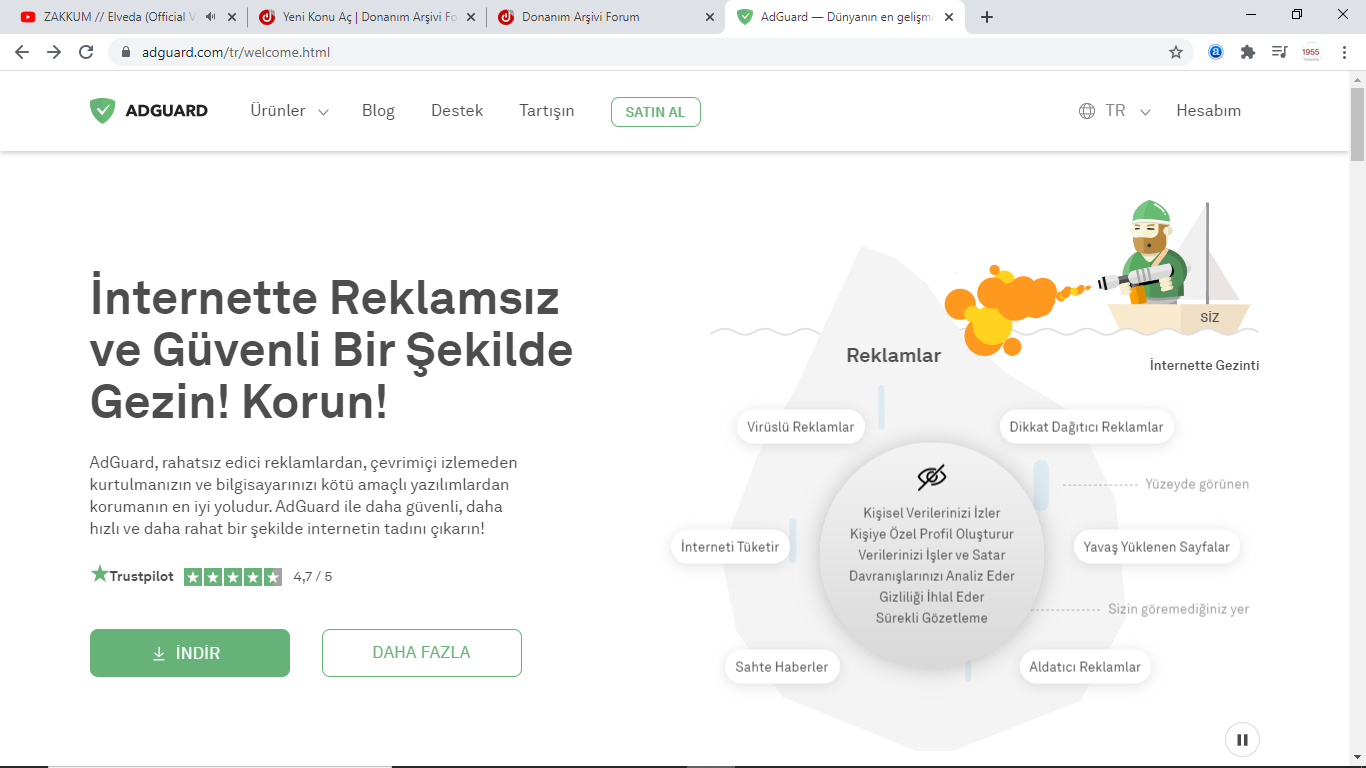The width and height of the screenshot is (1366, 768).
Task: Open the Tartışın menu item
Action: 547,111
